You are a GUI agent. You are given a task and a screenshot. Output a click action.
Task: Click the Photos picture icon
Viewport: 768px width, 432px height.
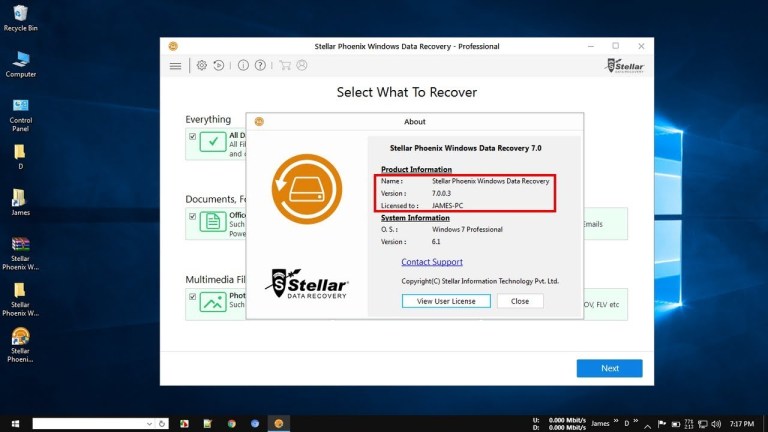213,302
